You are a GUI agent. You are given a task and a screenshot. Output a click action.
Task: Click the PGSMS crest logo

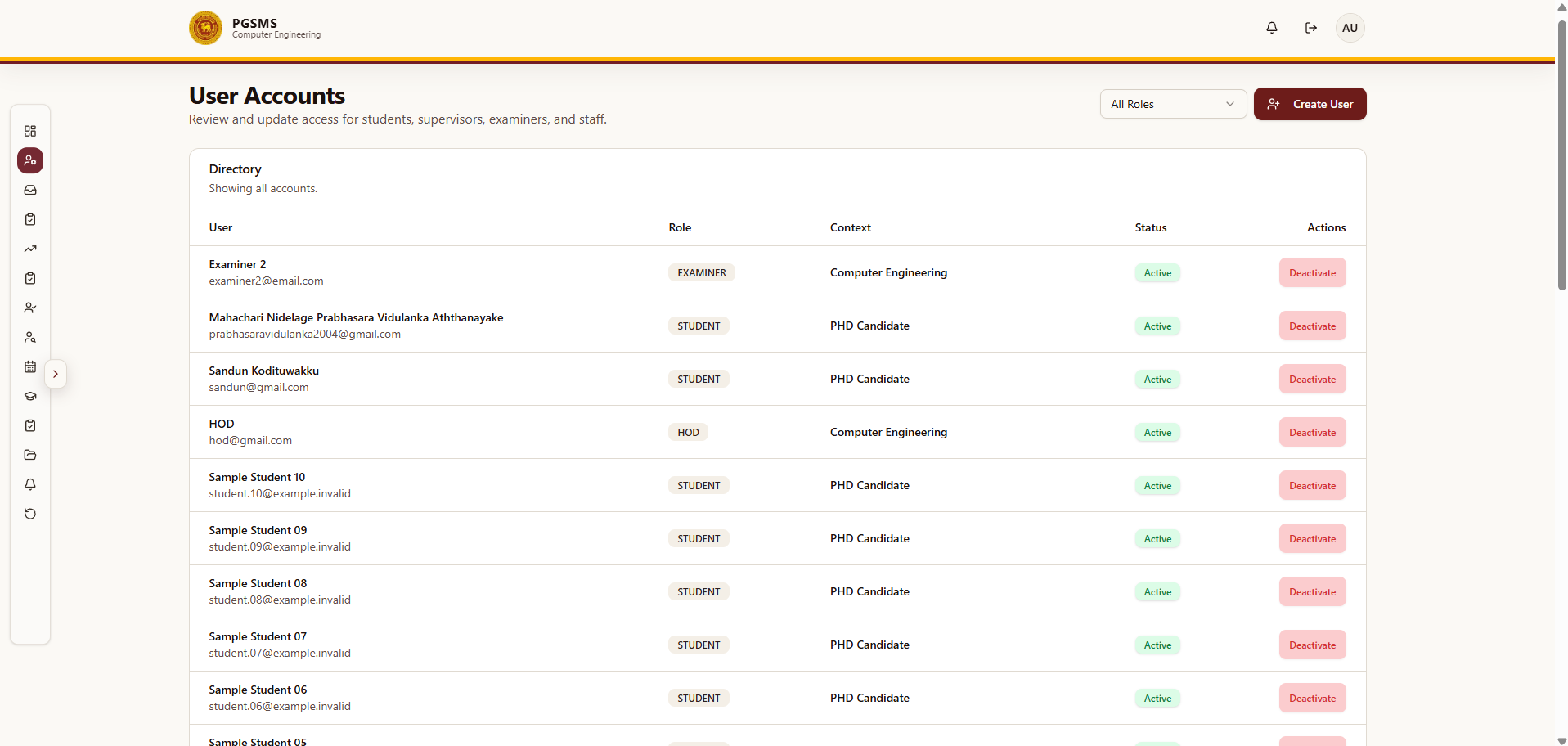(205, 28)
